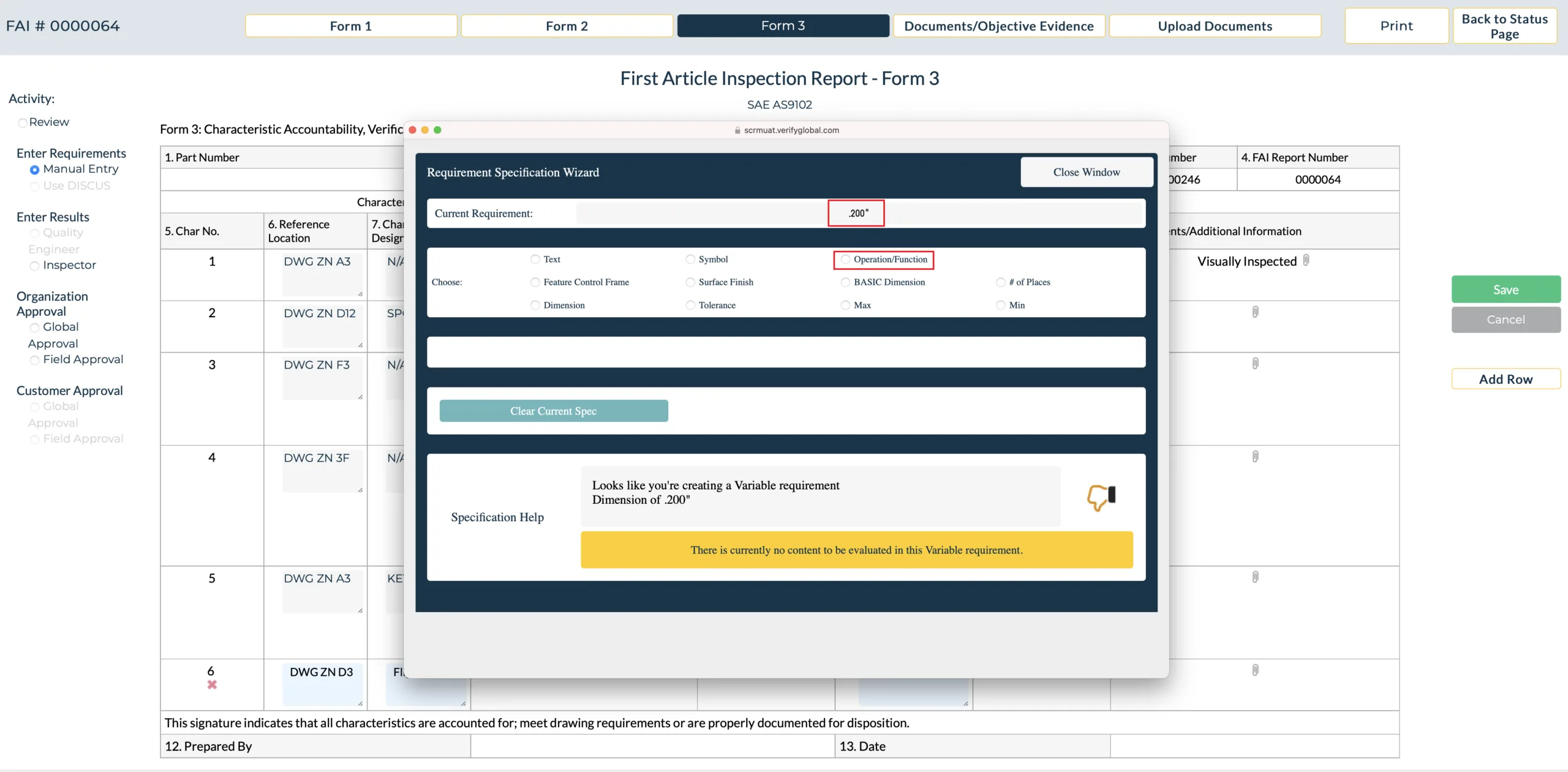
Task: Click the Add Row button
Action: click(1506, 379)
